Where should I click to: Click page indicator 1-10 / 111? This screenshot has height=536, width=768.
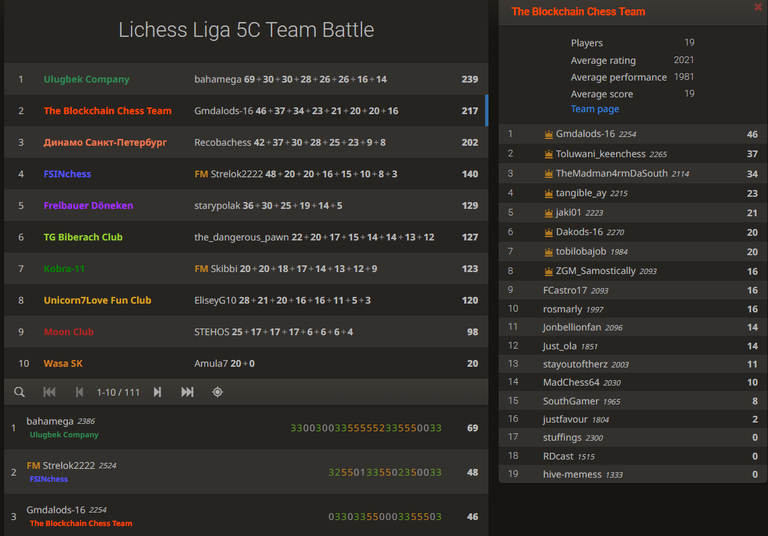(118, 392)
